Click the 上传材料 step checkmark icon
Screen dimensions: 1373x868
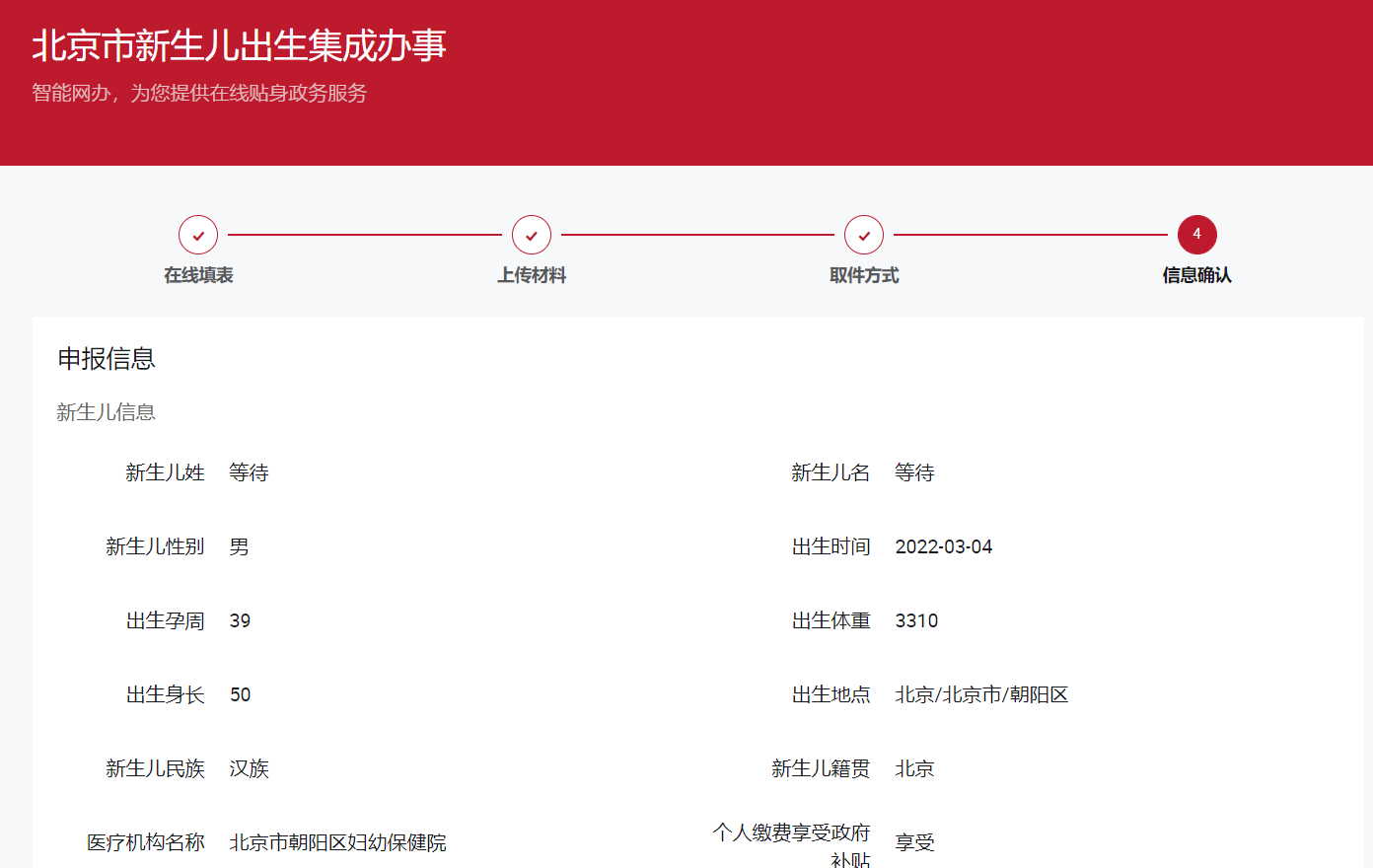pyautogui.click(x=532, y=235)
